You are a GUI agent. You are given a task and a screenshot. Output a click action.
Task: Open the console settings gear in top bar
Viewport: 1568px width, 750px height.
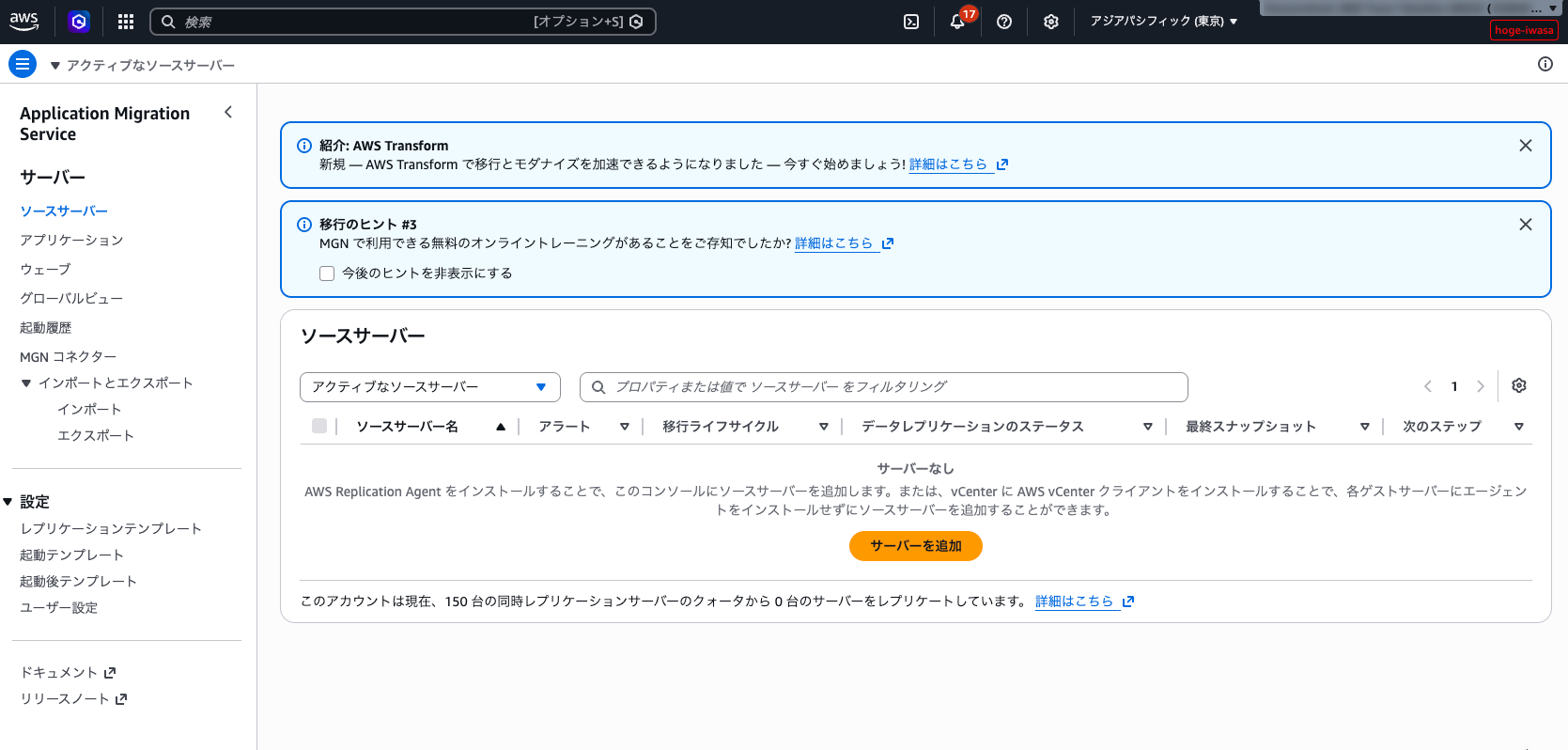point(1051,22)
